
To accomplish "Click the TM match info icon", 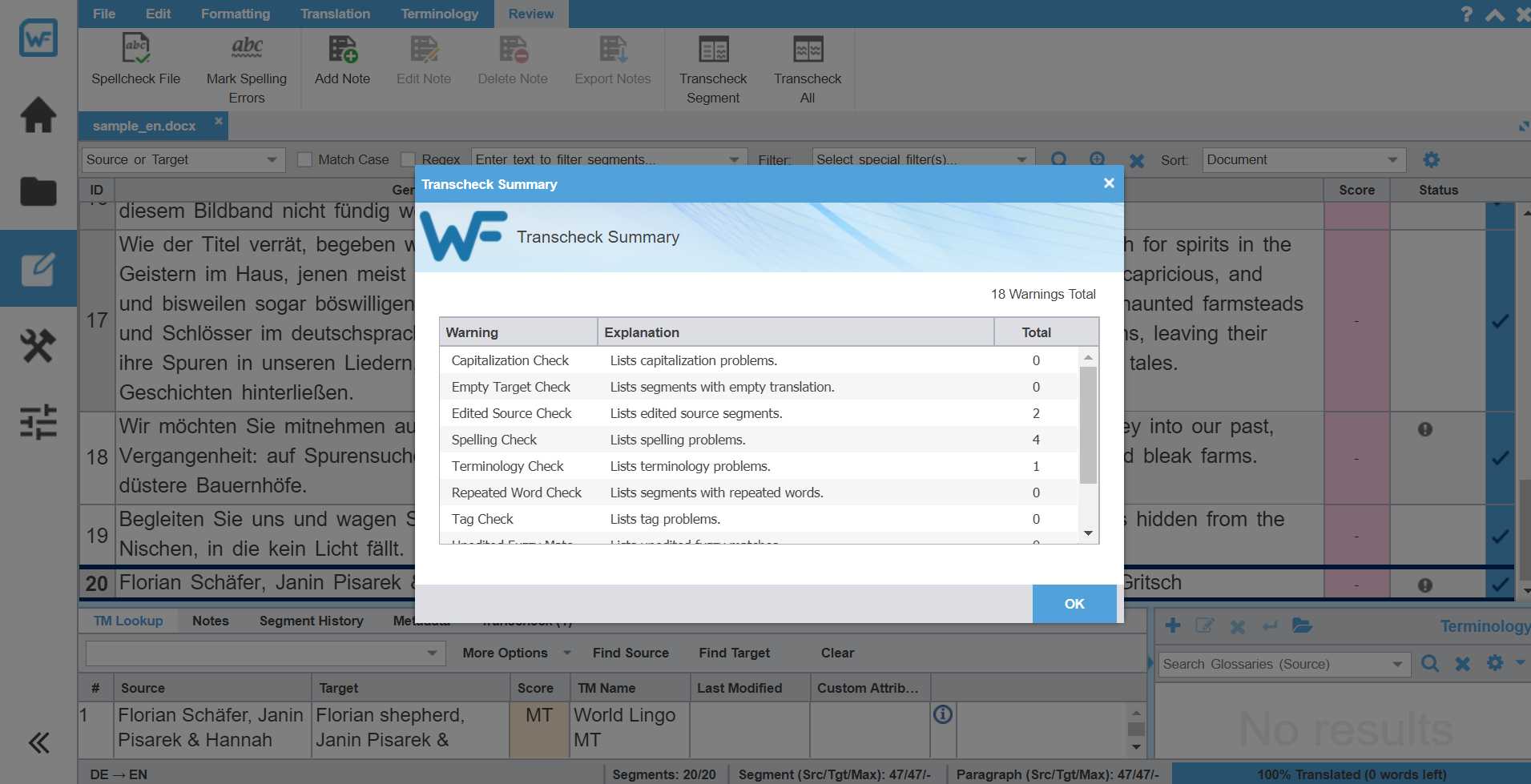I will point(943,714).
